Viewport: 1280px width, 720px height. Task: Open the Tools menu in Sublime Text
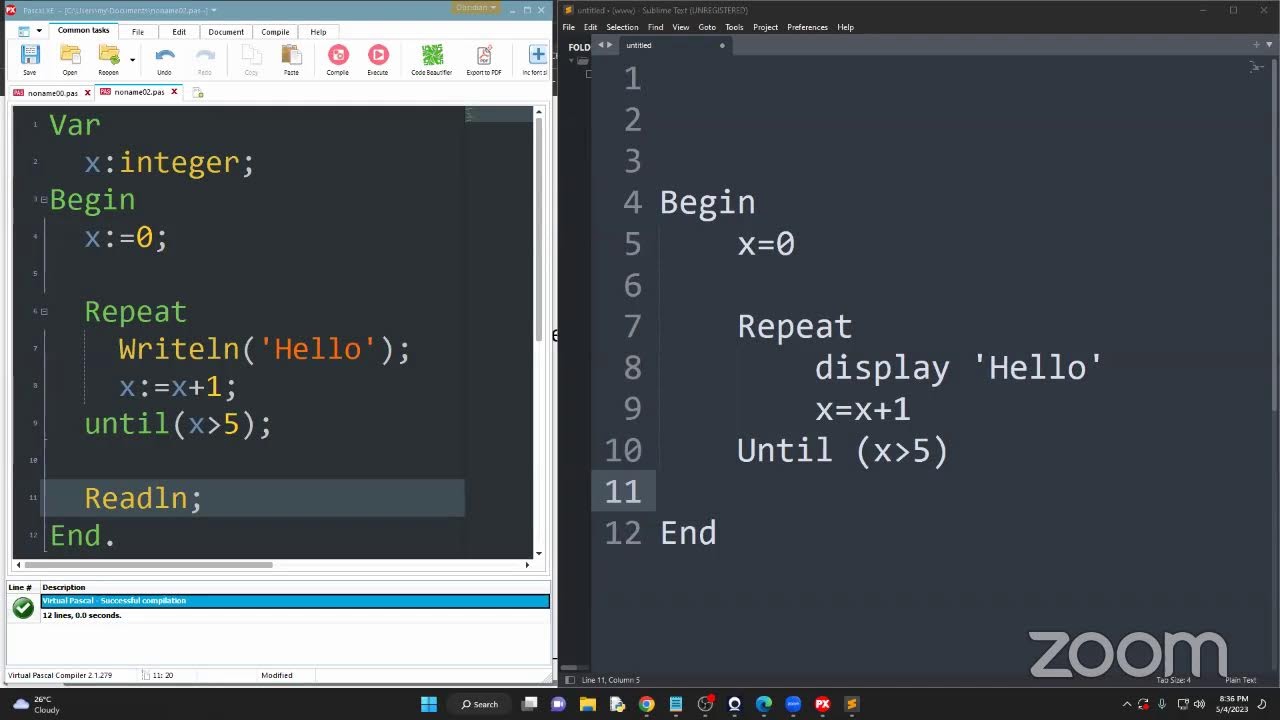point(734,27)
